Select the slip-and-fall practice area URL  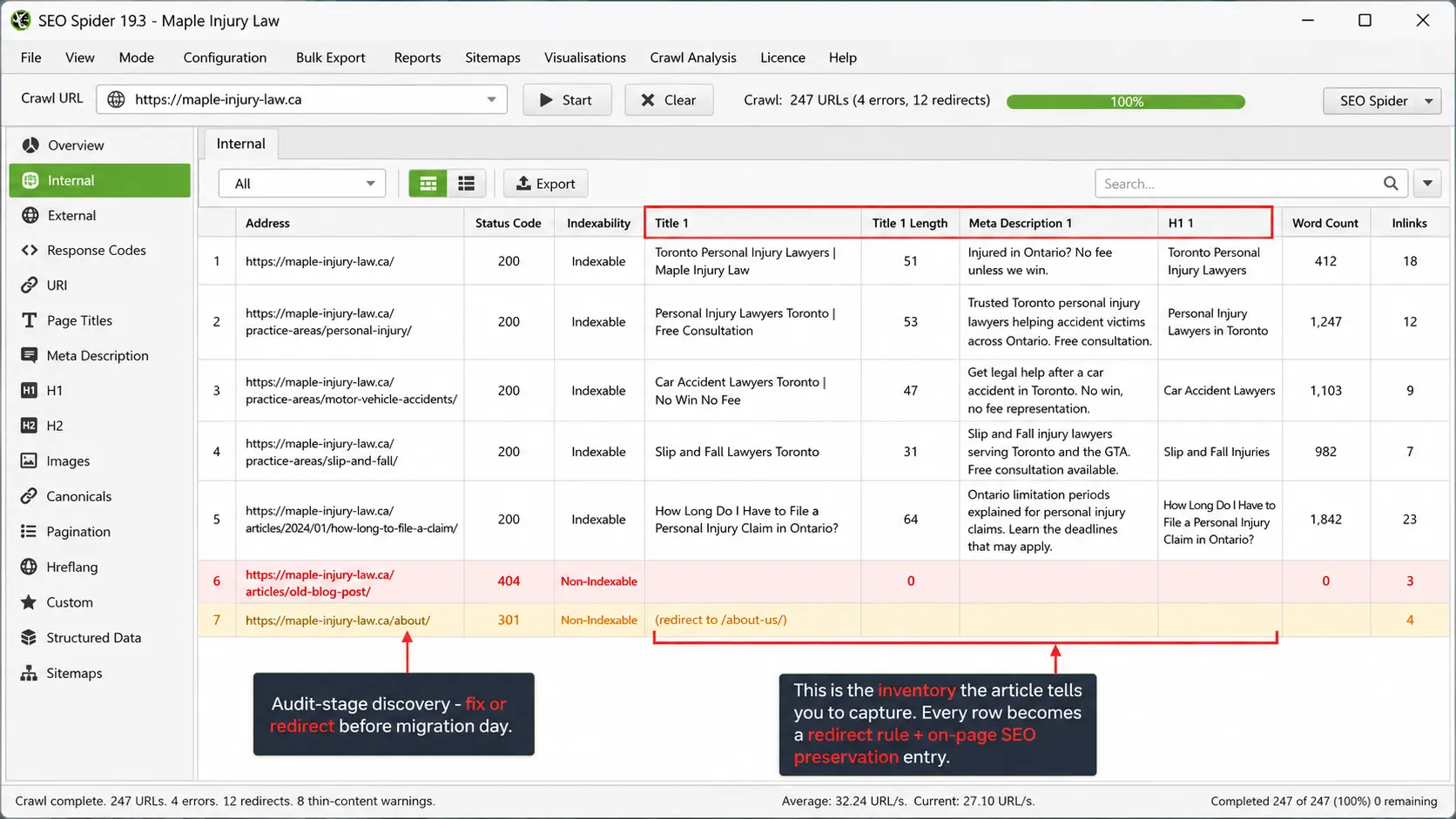pyautogui.click(x=321, y=452)
